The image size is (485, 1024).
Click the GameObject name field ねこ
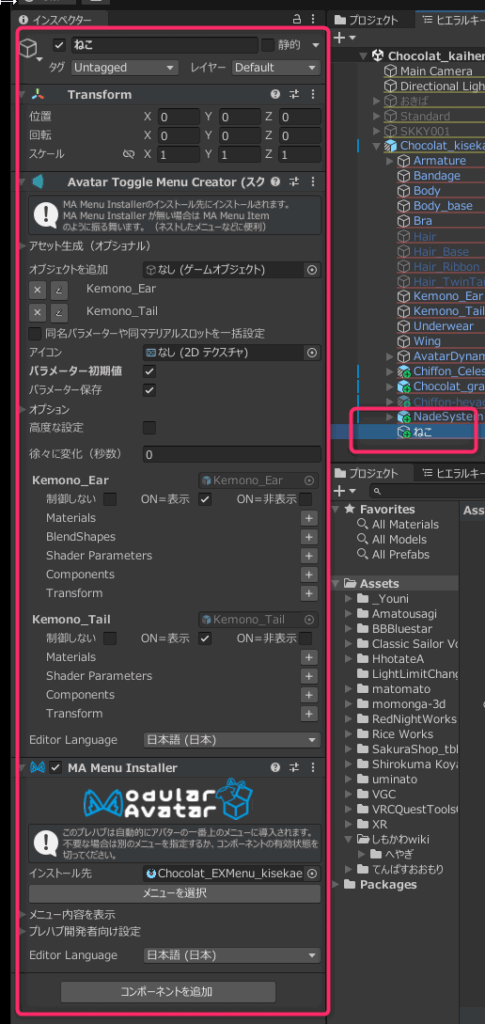pos(164,46)
